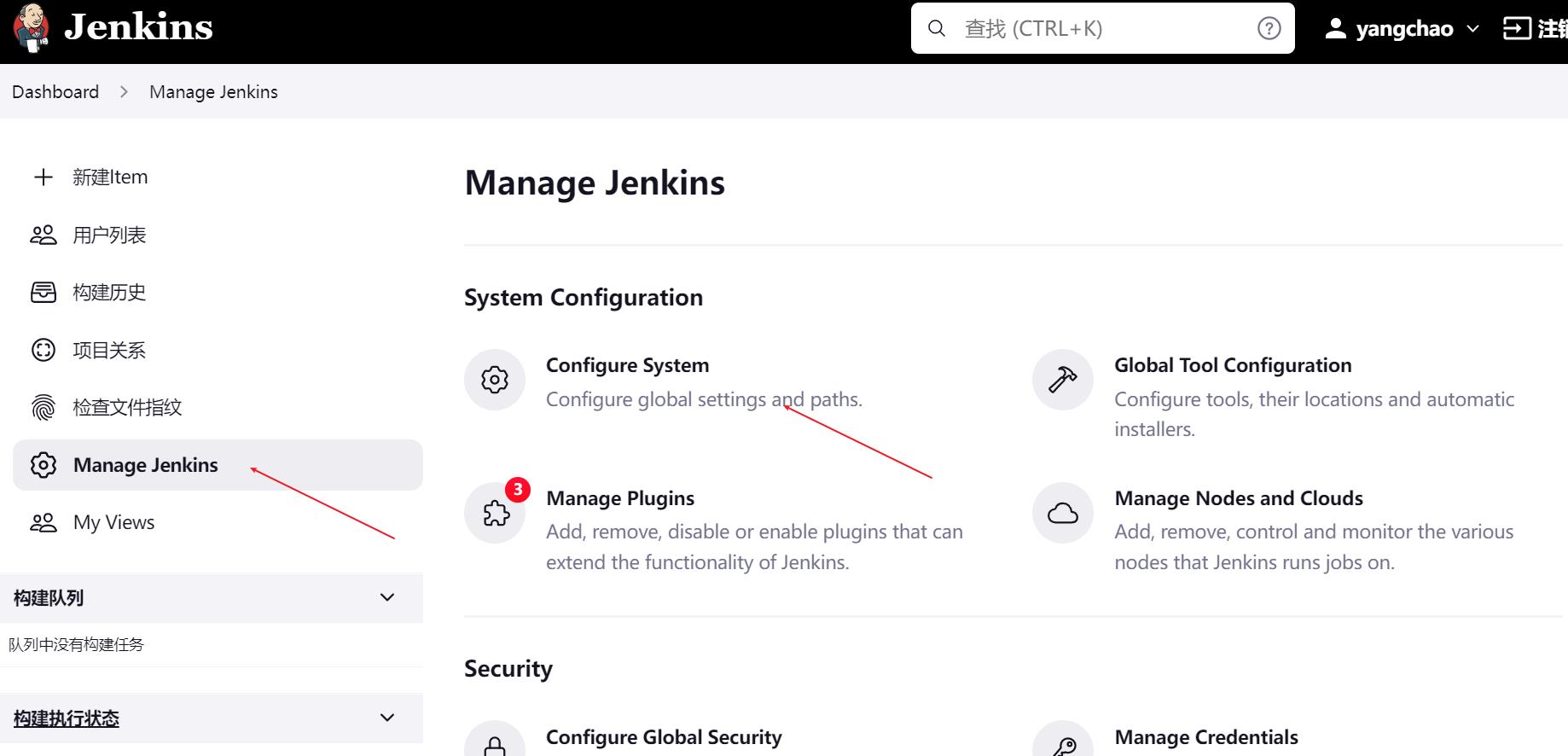Viewport: 1568px width, 756px height.
Task: Click the search magnifier icon
Action: click(937, 28)
